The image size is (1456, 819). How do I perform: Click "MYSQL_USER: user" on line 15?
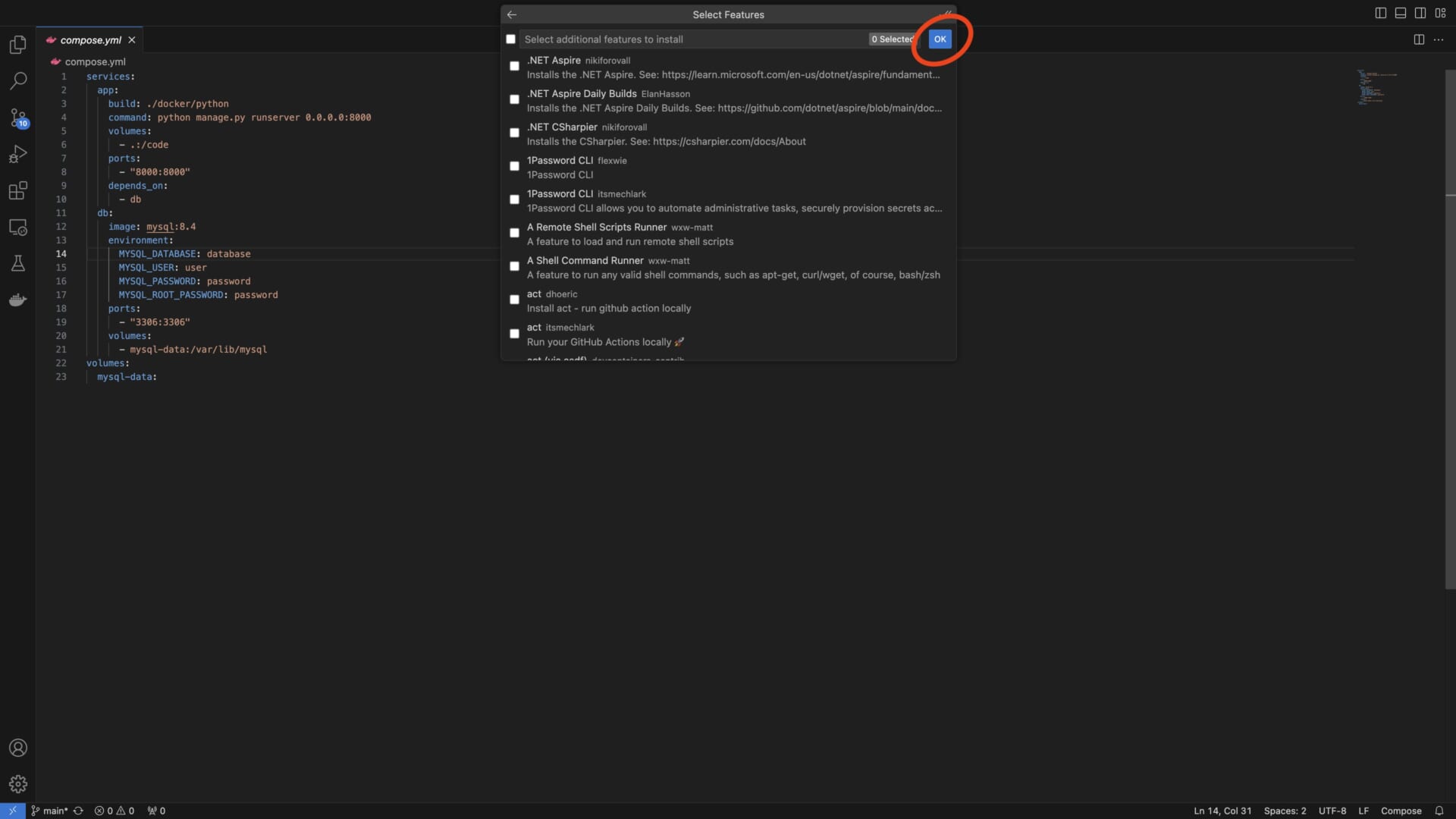(162, 268)
